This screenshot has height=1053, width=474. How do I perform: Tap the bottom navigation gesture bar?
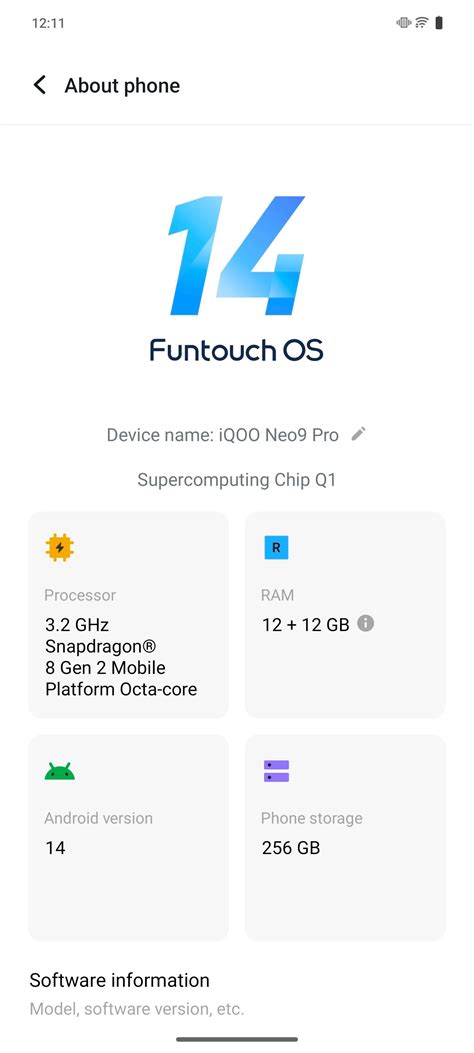pyautogui.click(x=237, y=1039)
